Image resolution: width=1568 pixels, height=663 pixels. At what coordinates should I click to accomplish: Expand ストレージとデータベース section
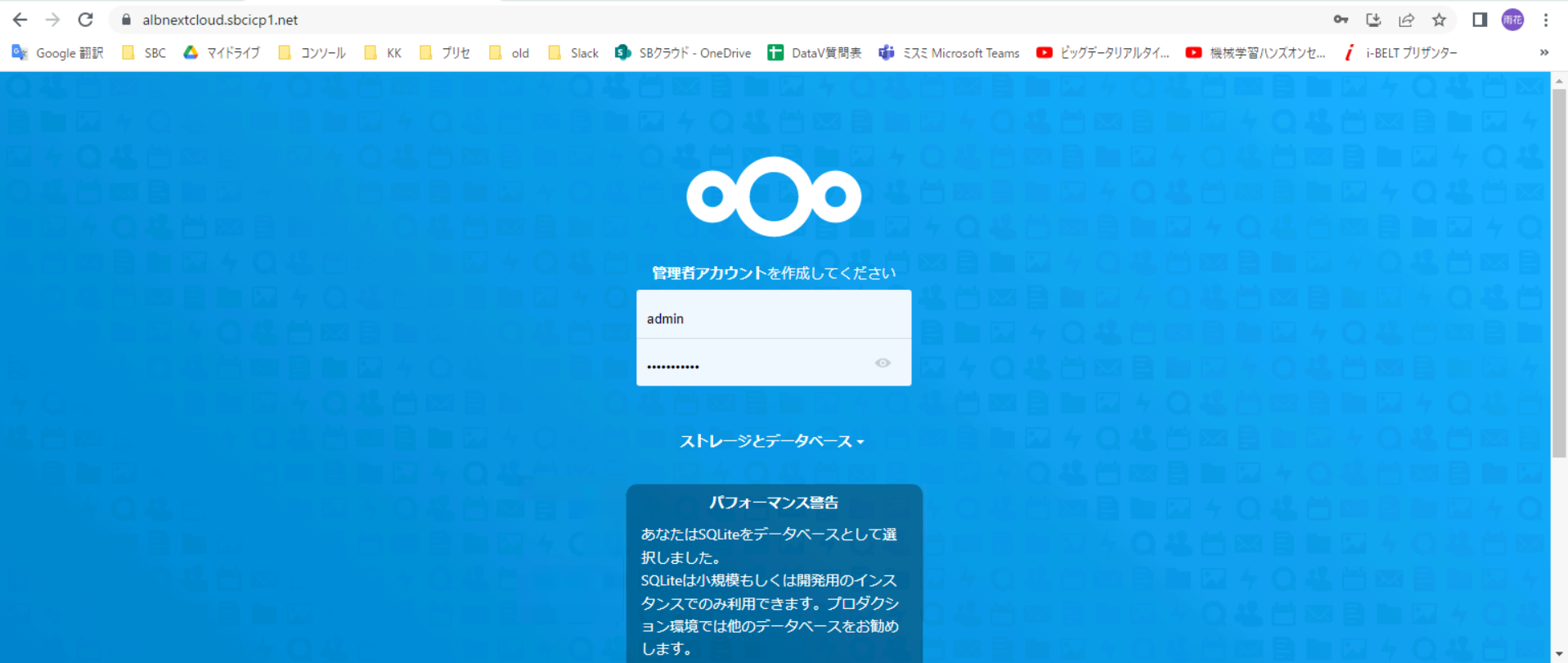772,441
